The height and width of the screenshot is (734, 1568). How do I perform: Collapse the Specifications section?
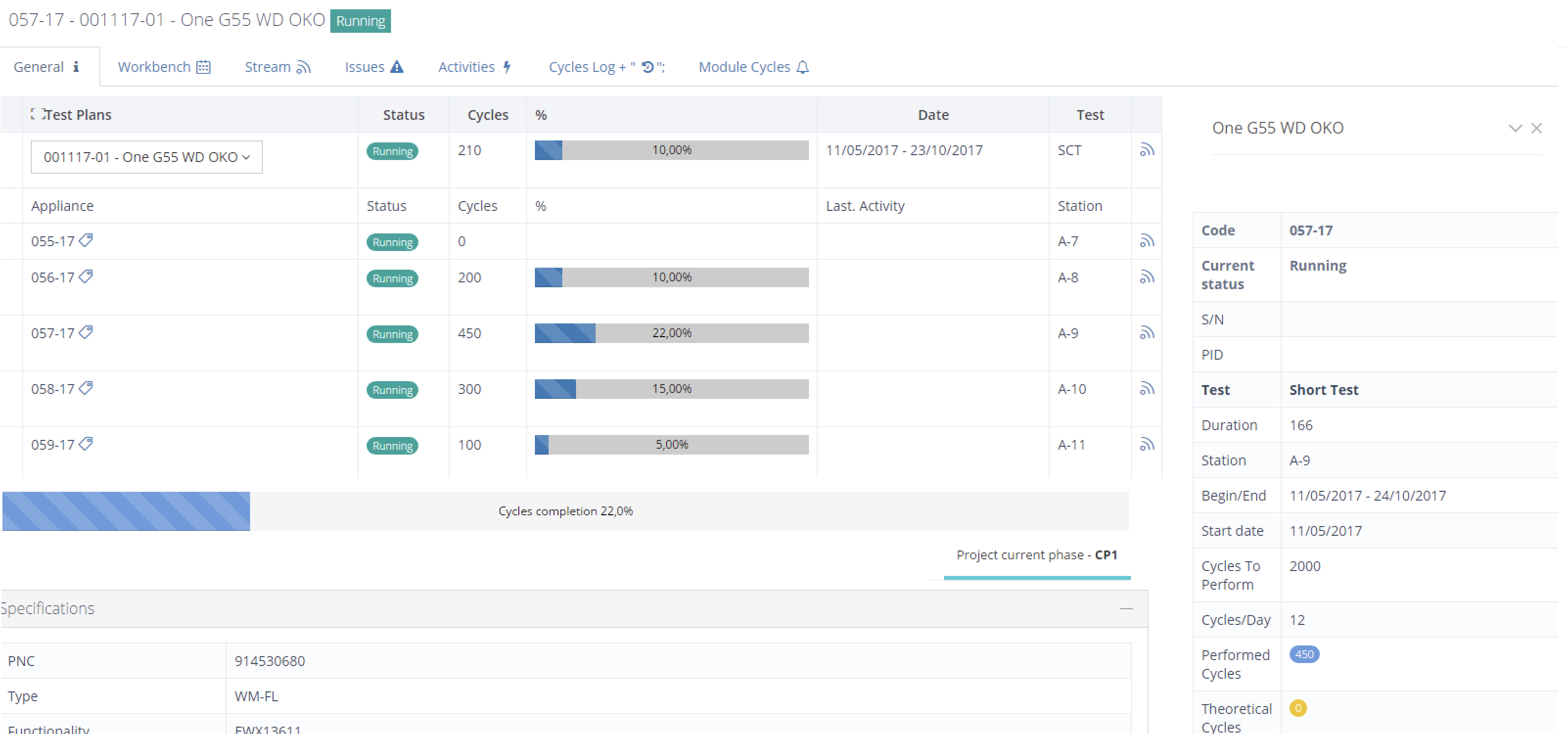1126,609
